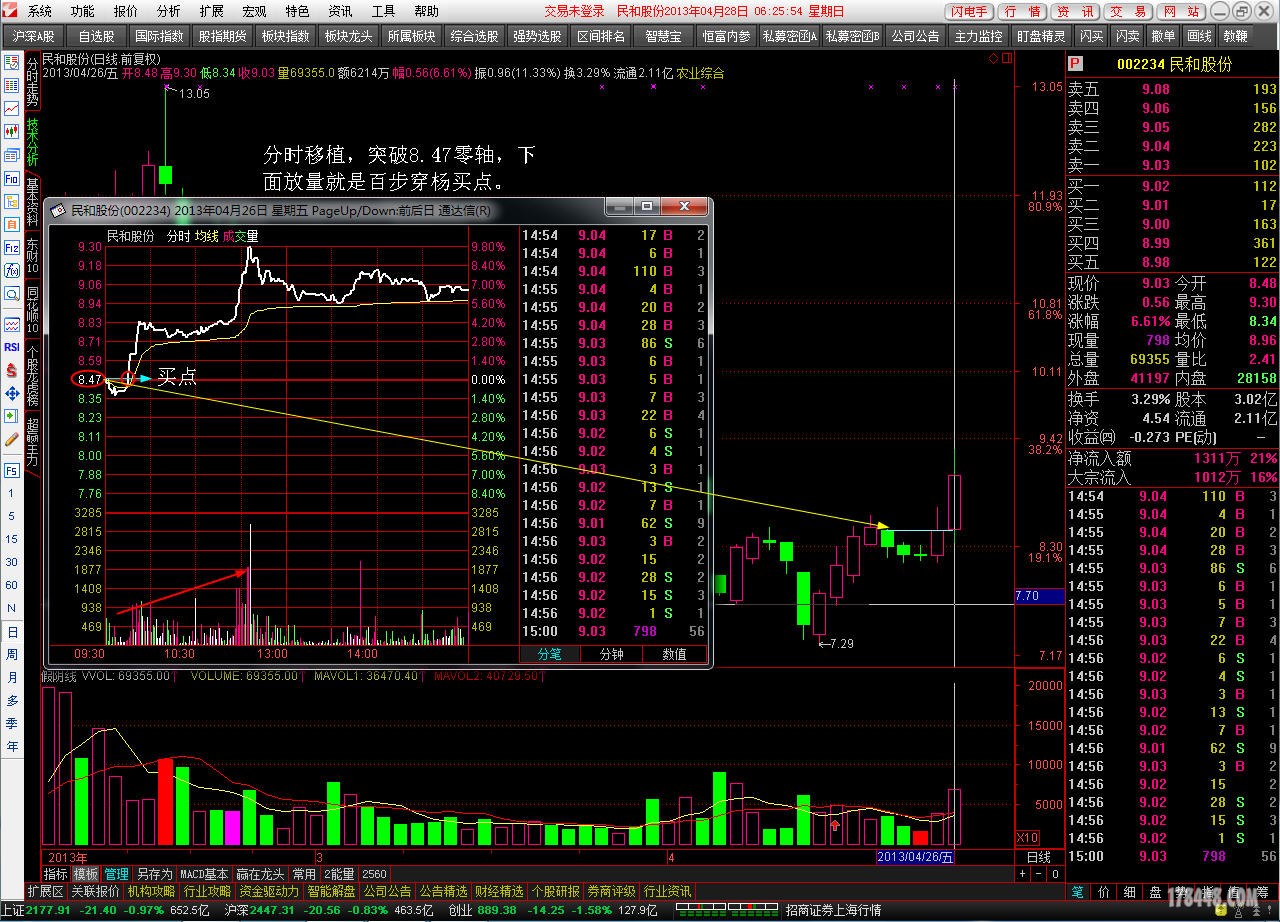
Task: Open the 基本资料 vertical tab
Action: [x=33, y=202]
